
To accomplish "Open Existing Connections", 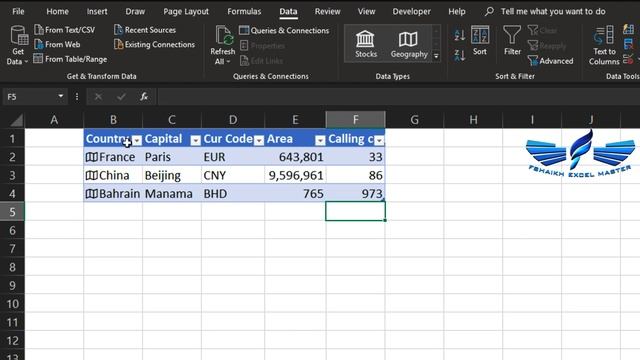I will (154, 44).
